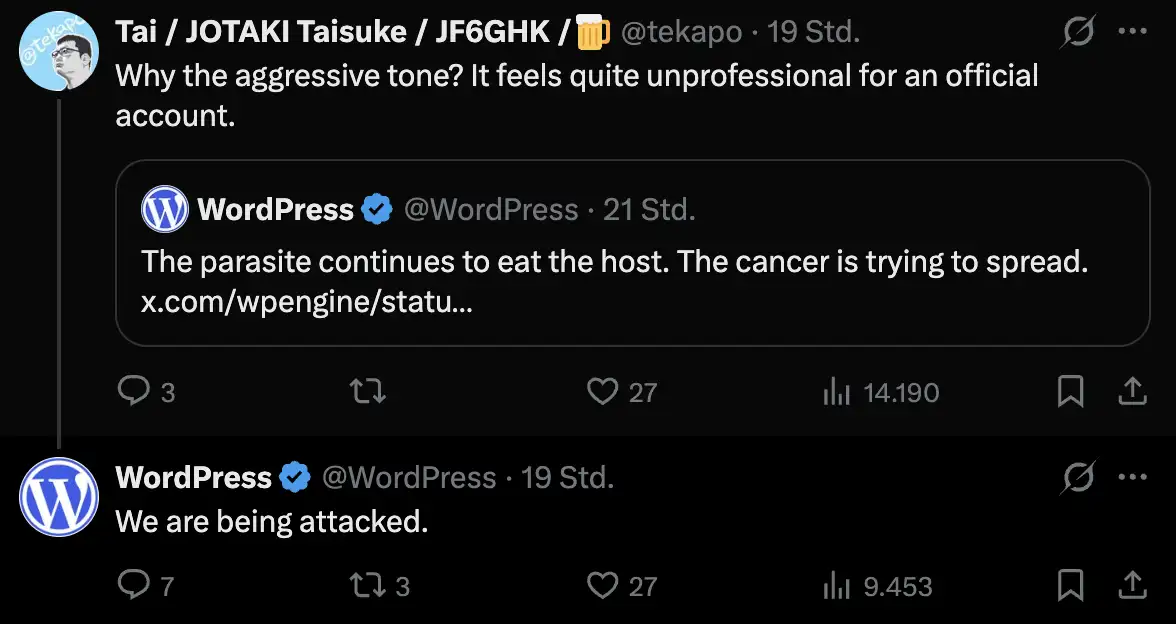Like the WordPress "We are being attacked" tweet
Screen dimensions: 1176x624
click(x=602, y=585)
